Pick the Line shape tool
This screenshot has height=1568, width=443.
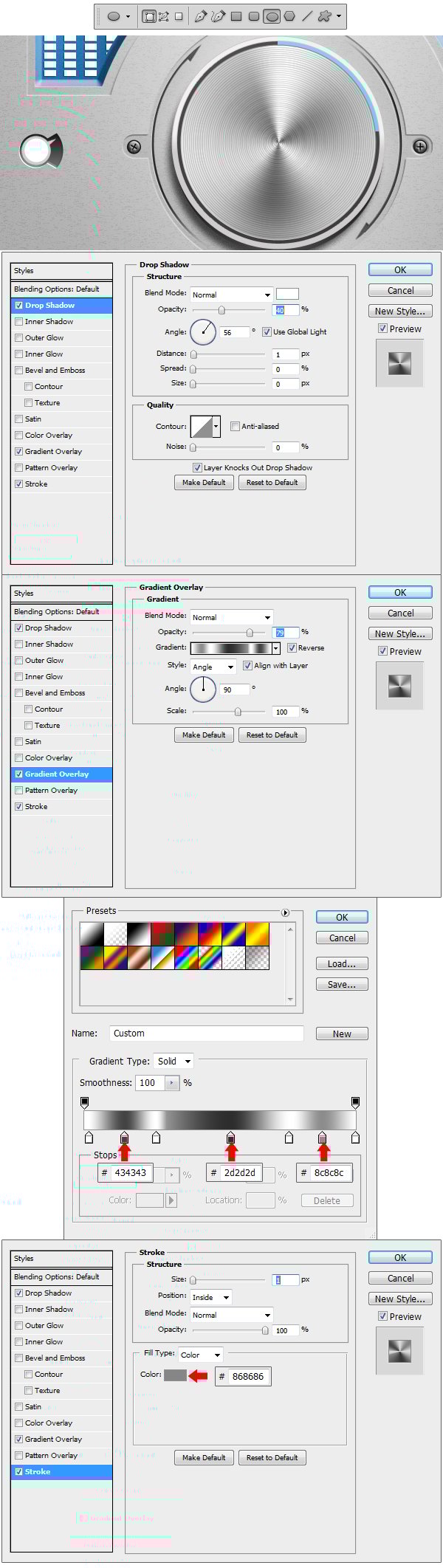pyautogui.click(x=307, y=16)
